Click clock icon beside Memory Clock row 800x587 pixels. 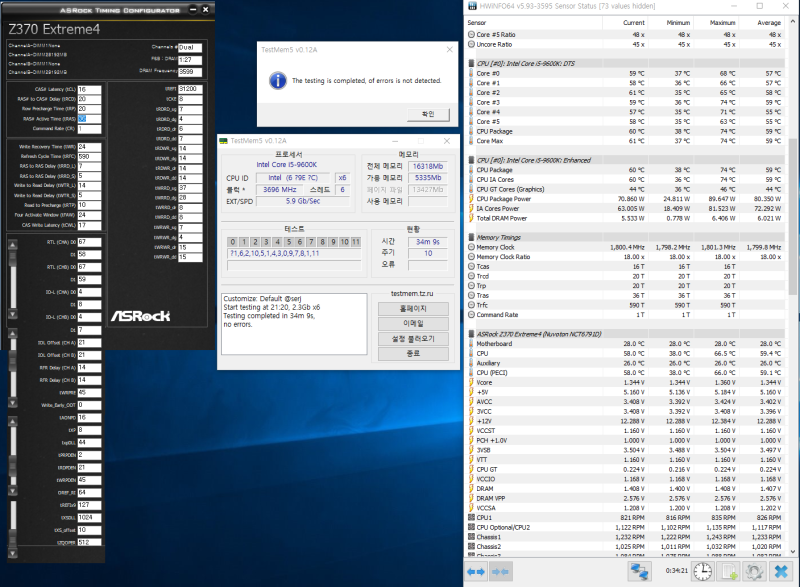point(471,247)
